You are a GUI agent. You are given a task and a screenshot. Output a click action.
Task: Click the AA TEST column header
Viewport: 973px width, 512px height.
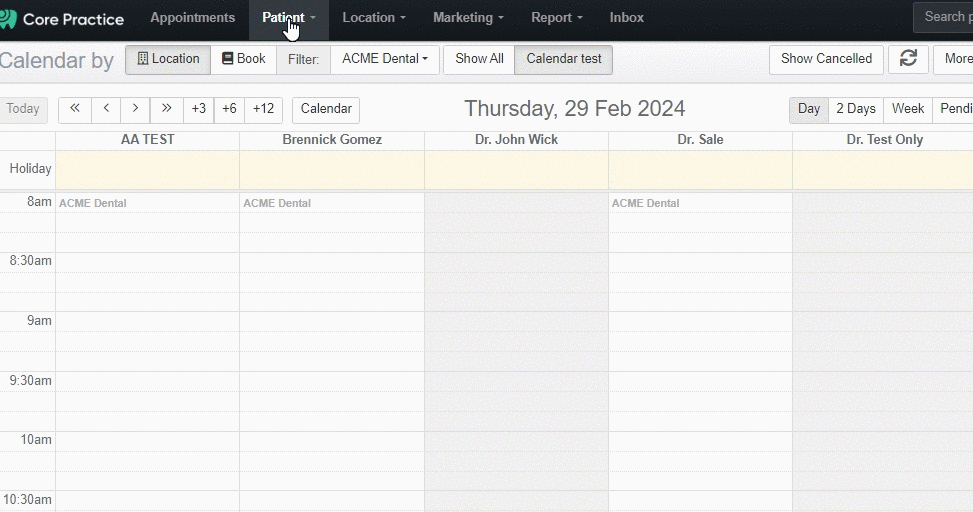pos(148,140)
